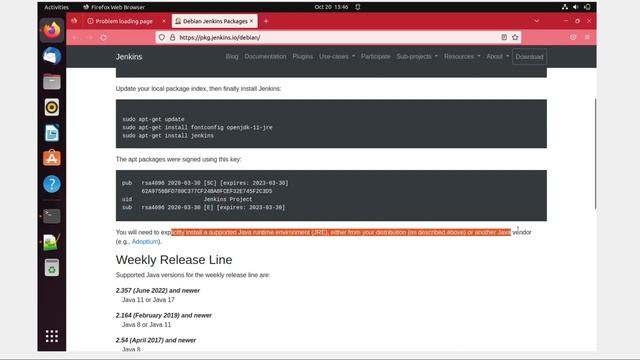
Task: Click the Java 8 or Java 11 text
Action: click(x=147, y=324)
